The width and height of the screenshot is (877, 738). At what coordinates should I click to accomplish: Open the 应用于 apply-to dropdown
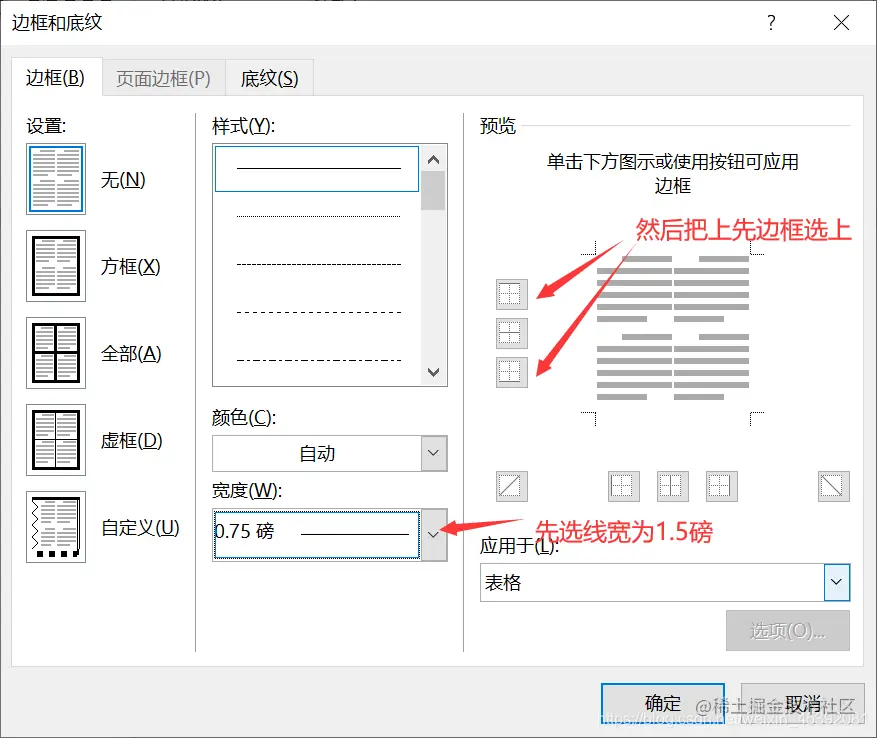[x=837, y=581]
